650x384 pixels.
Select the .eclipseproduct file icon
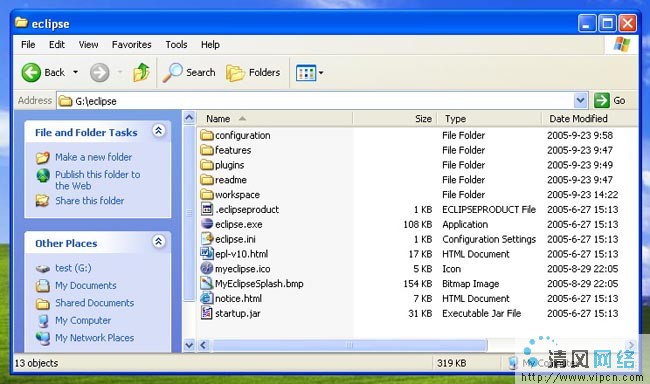207,209
